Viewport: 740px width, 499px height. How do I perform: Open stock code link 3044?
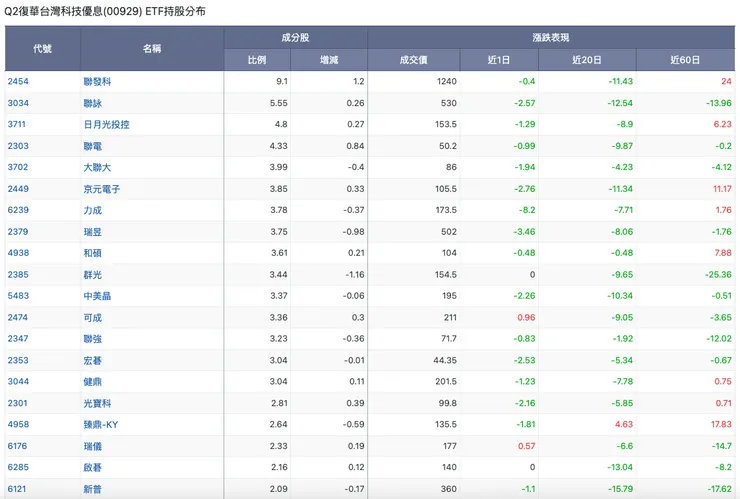point(18,381)
